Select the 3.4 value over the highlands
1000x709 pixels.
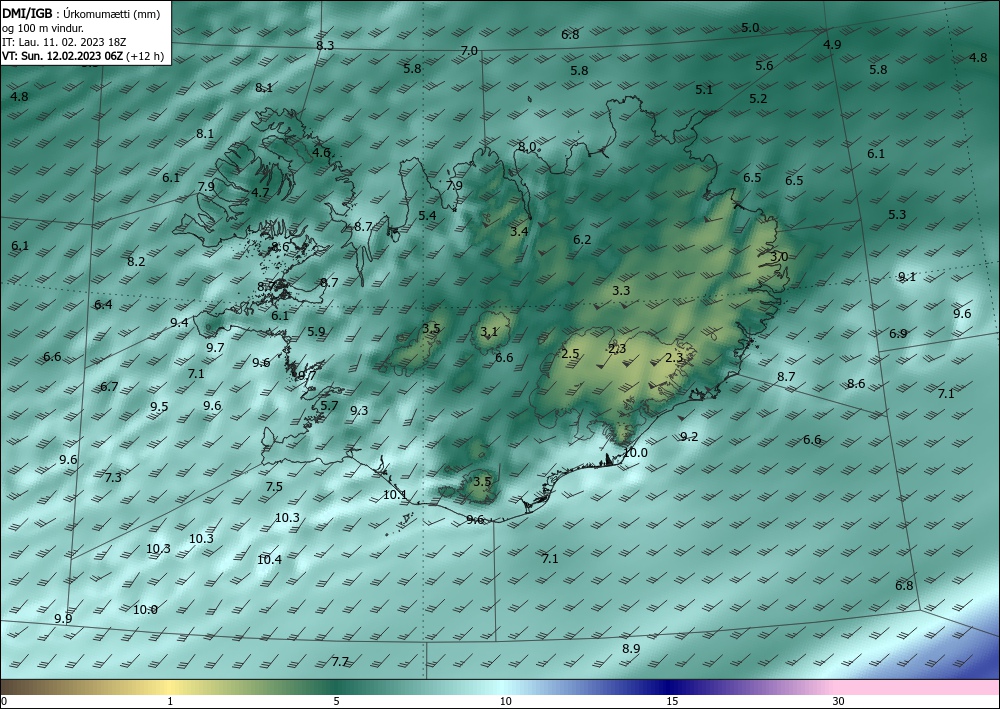(x=519, y=231)
